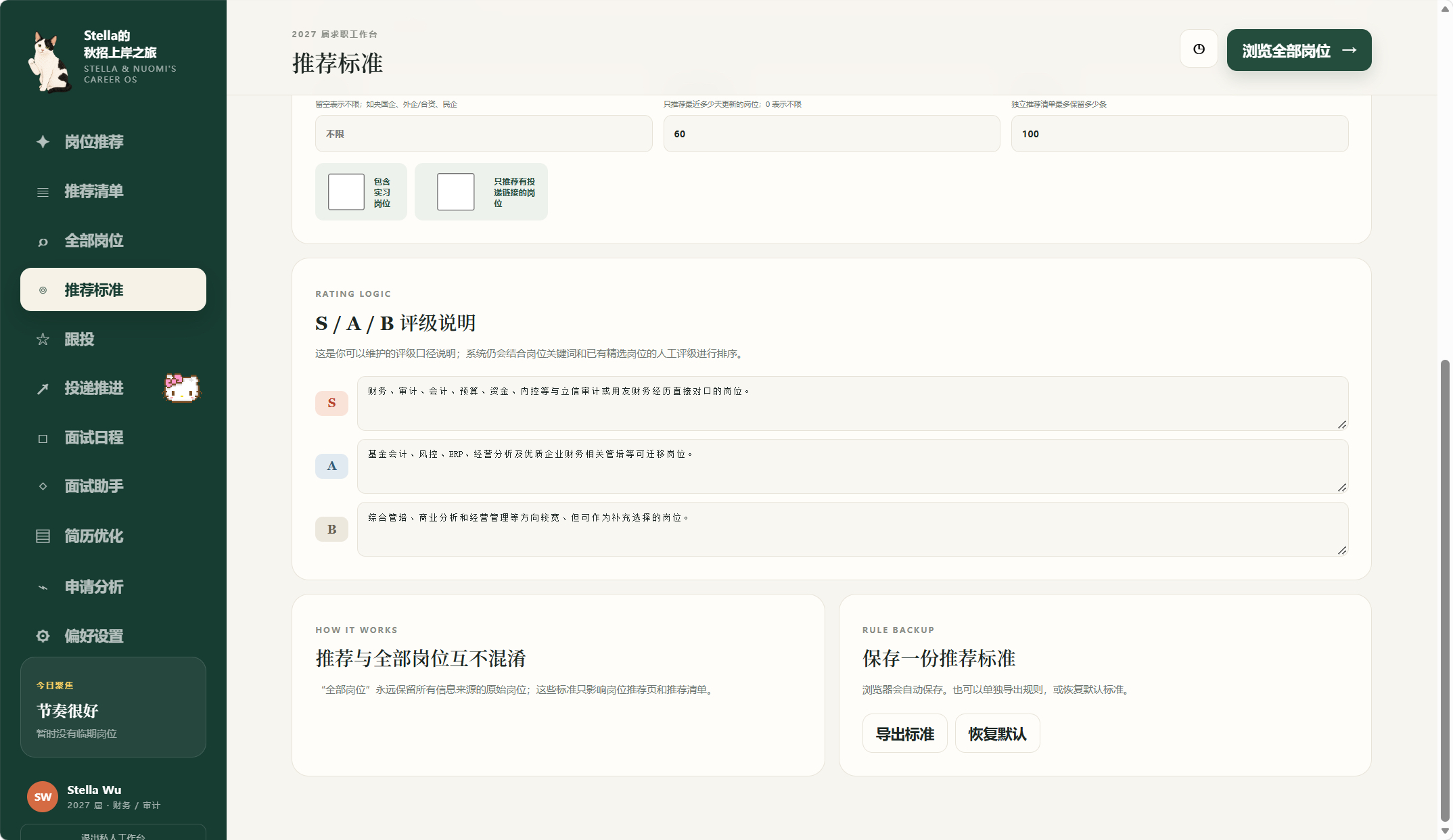Click the target icon beside 推荐标准
Viewport: 1453px width, 840px height.
point(43,290)
